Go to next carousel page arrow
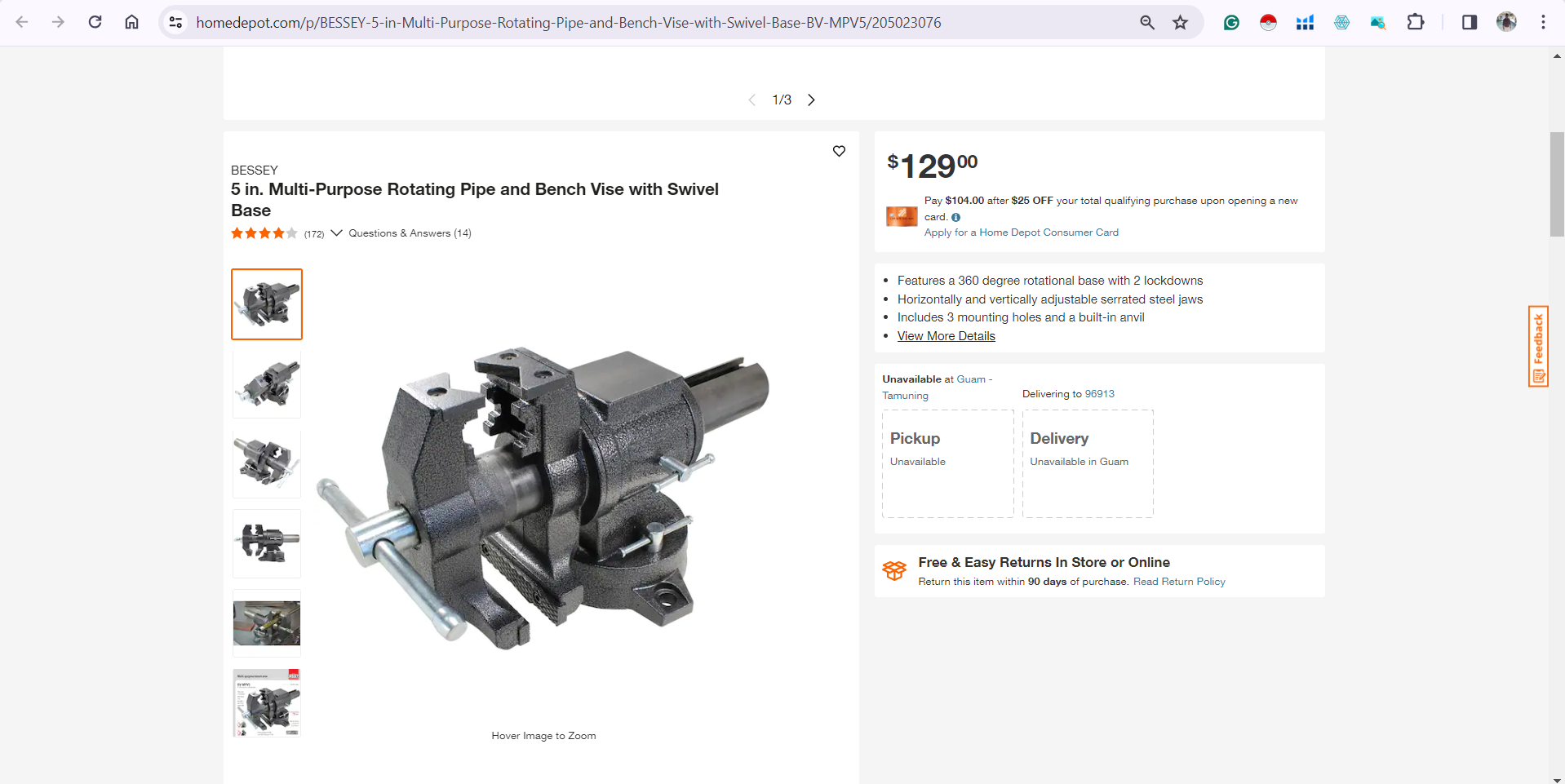1565x784 pixels. point(811,100)
